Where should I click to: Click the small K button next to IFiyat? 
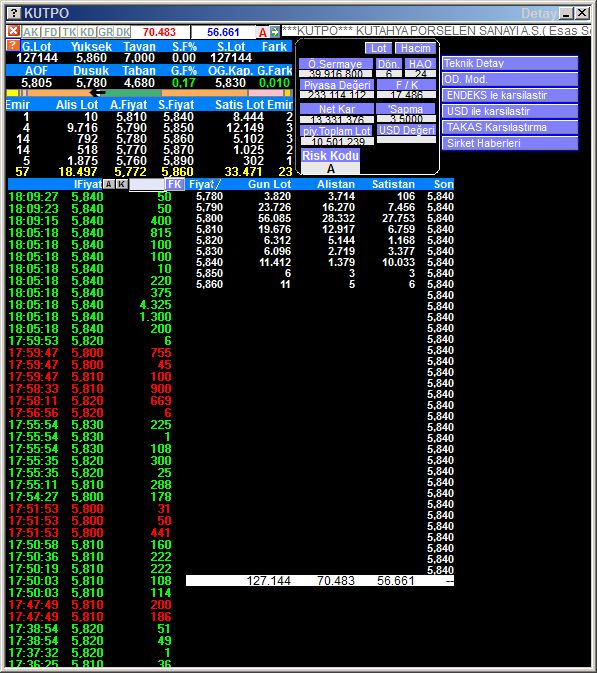(122, 184)
